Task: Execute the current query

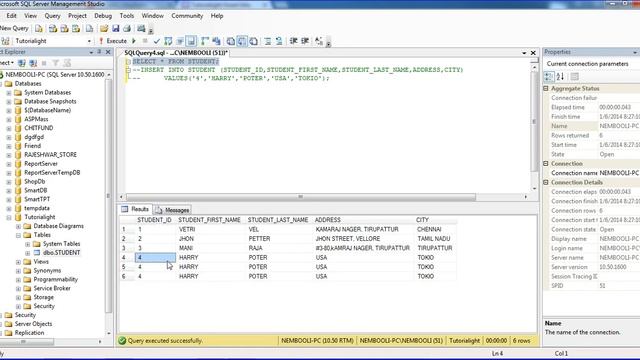Action: click(x=113, y=41)
